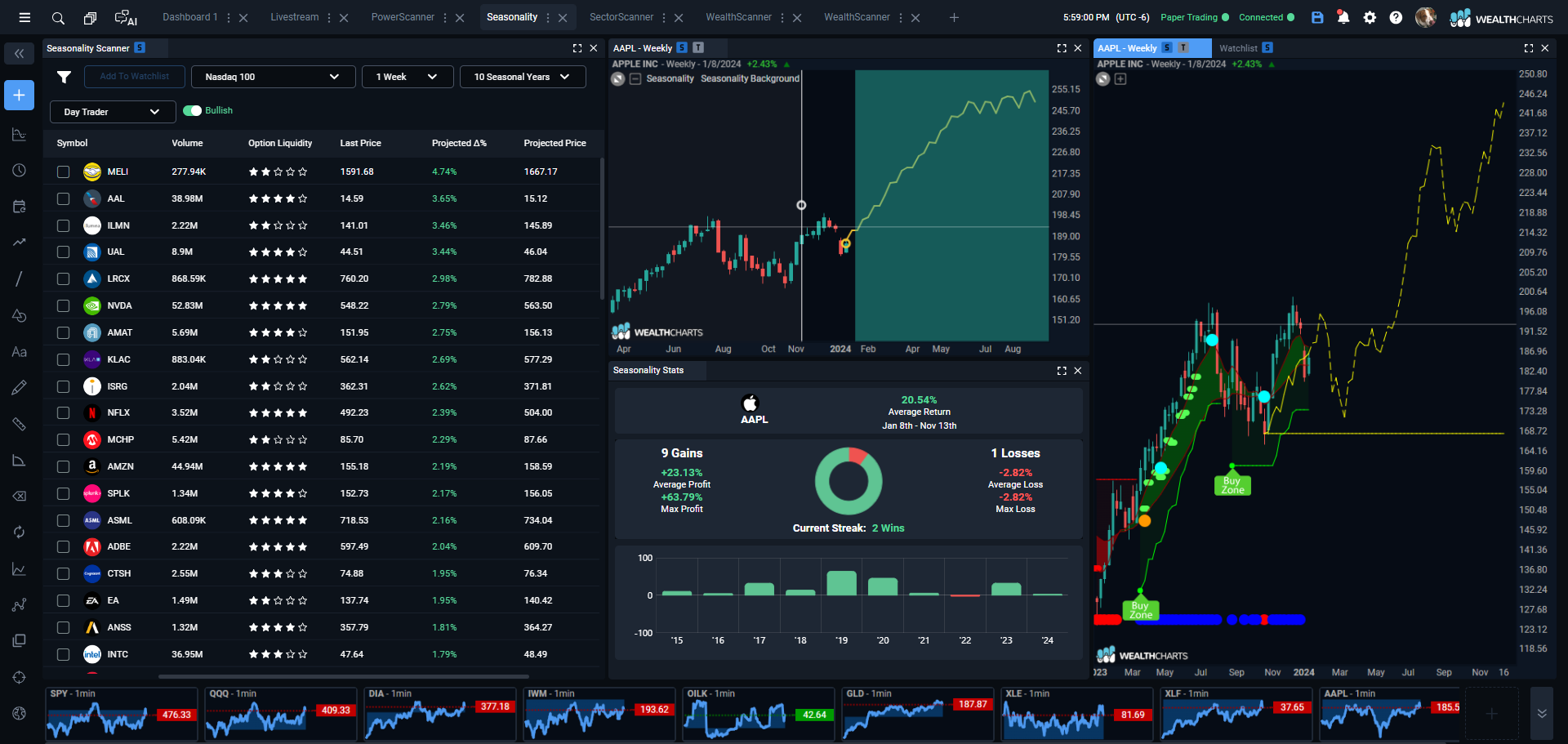Image resolution: width=1568 pixels, height=744 pixels.
Task: Add a new workspace tab
Action: tap(954, 17)
